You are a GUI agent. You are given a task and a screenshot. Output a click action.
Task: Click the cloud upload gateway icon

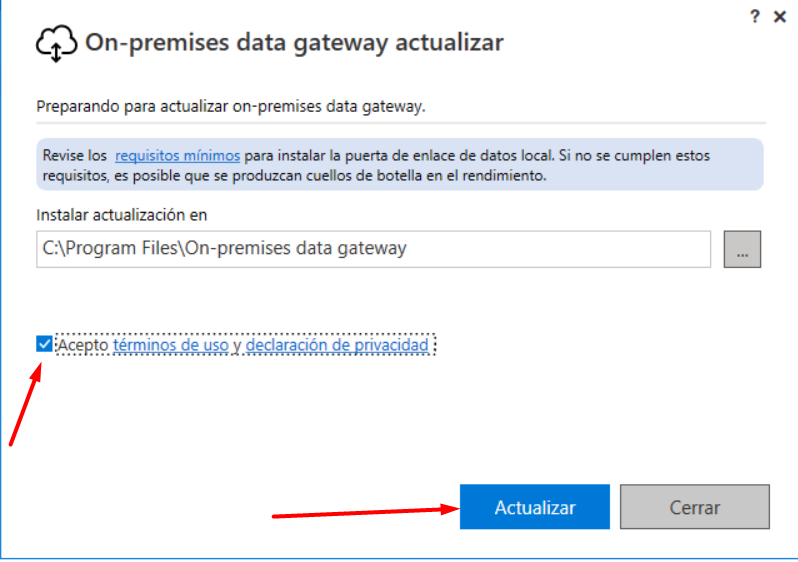[56, 43]
